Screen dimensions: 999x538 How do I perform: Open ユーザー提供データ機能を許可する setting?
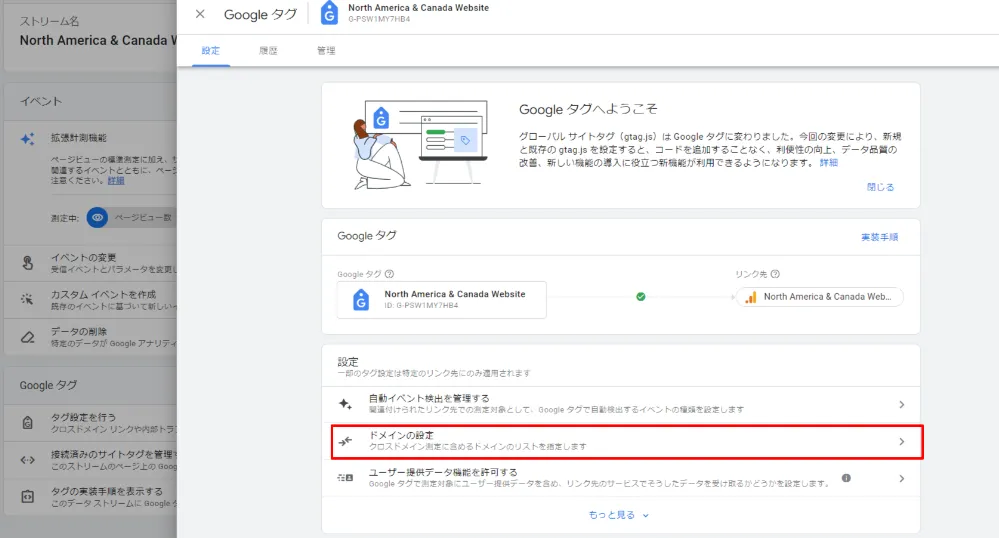click(621, 478)
